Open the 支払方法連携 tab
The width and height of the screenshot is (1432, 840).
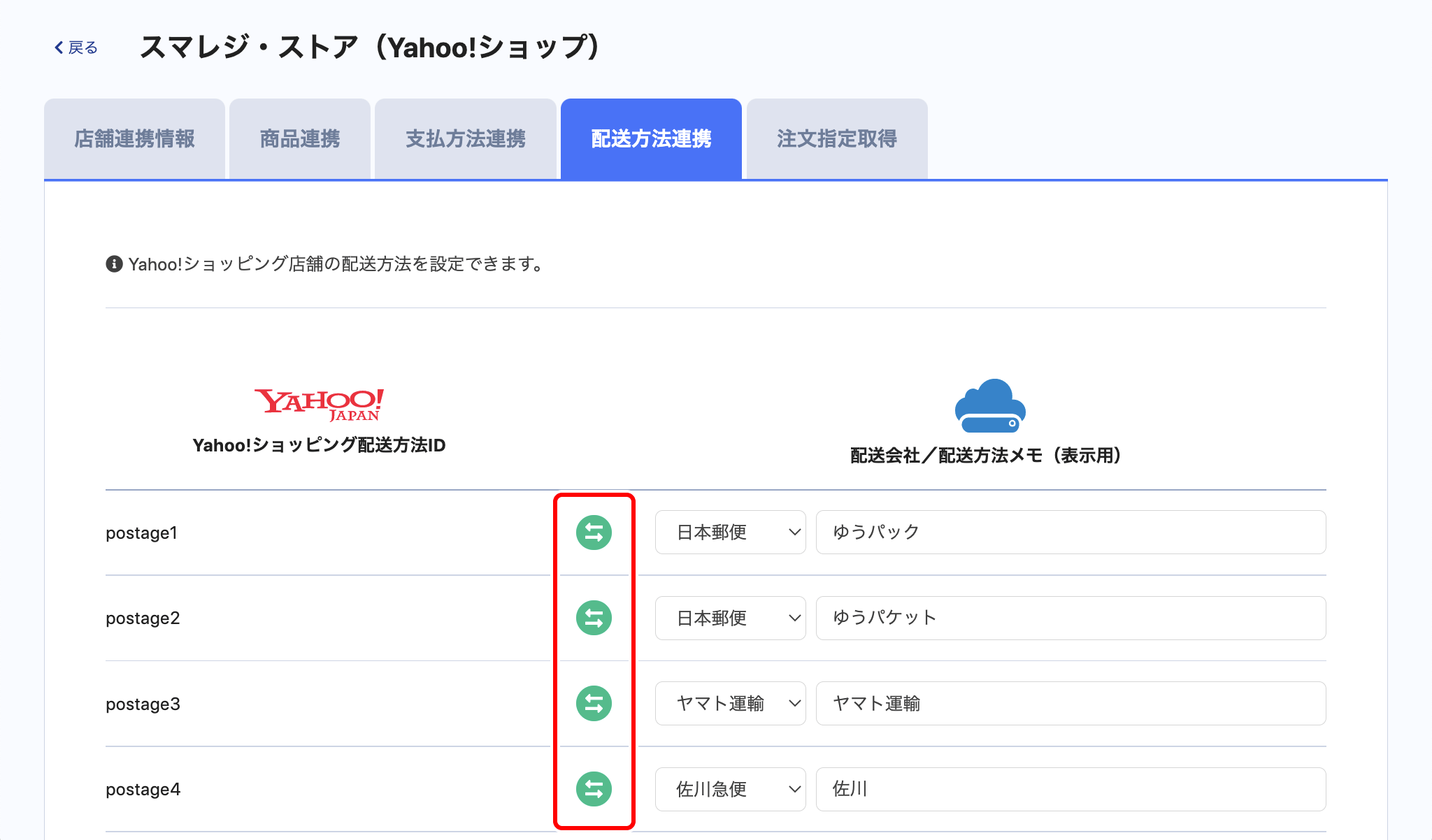(x=466, y=139)
